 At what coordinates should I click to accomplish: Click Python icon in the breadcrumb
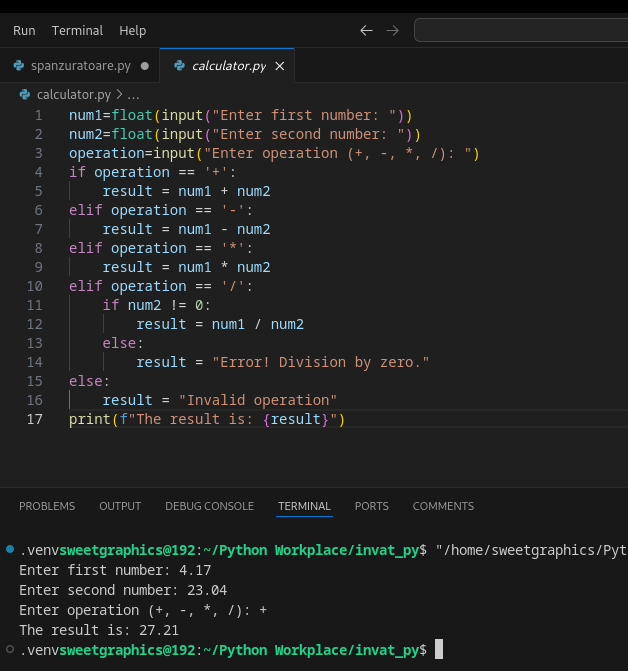(25, 95)
